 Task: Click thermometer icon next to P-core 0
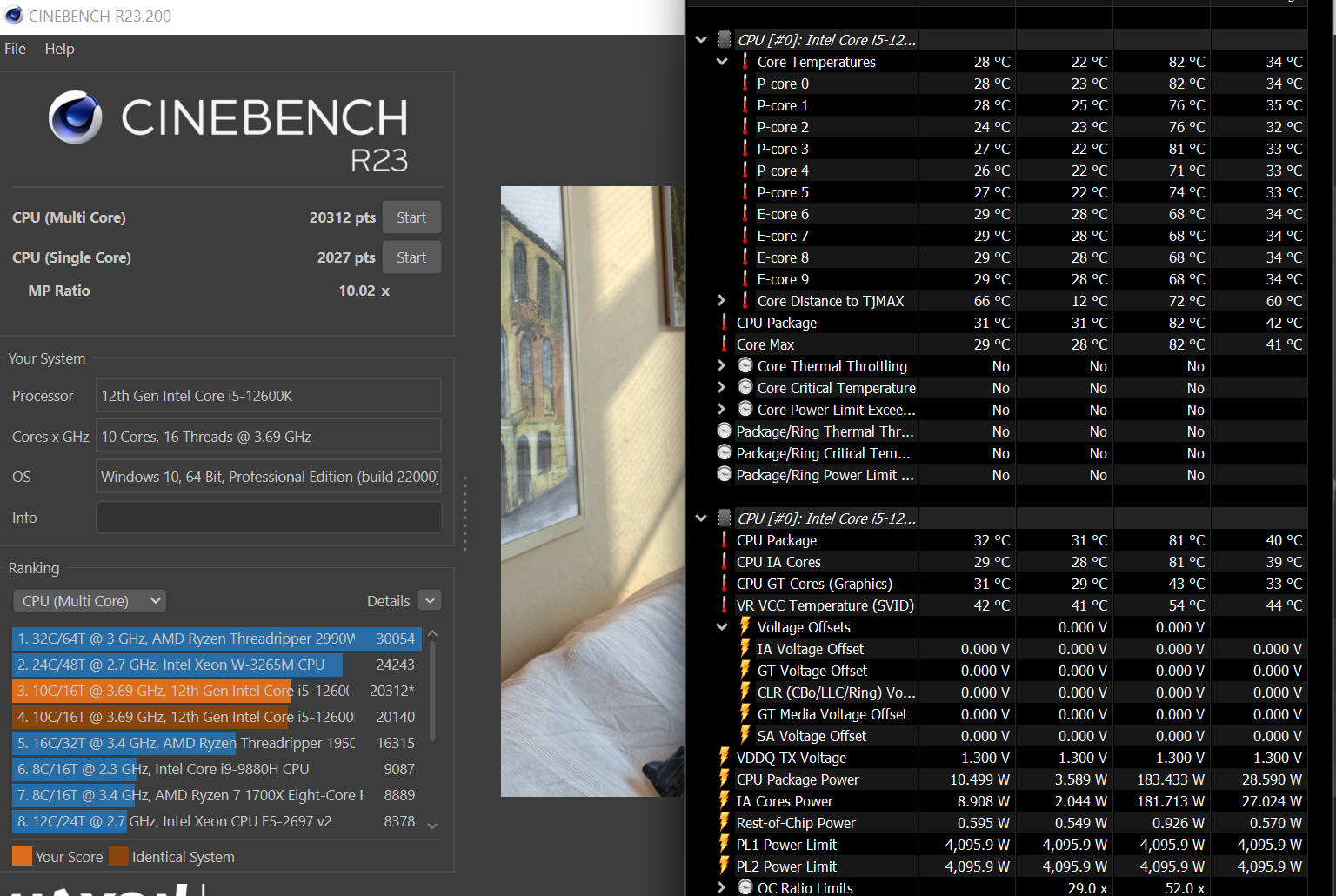pos(745,84)
